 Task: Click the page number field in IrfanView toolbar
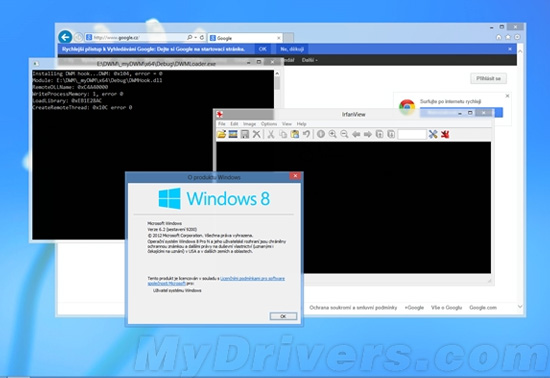click(x=412, y=134)
